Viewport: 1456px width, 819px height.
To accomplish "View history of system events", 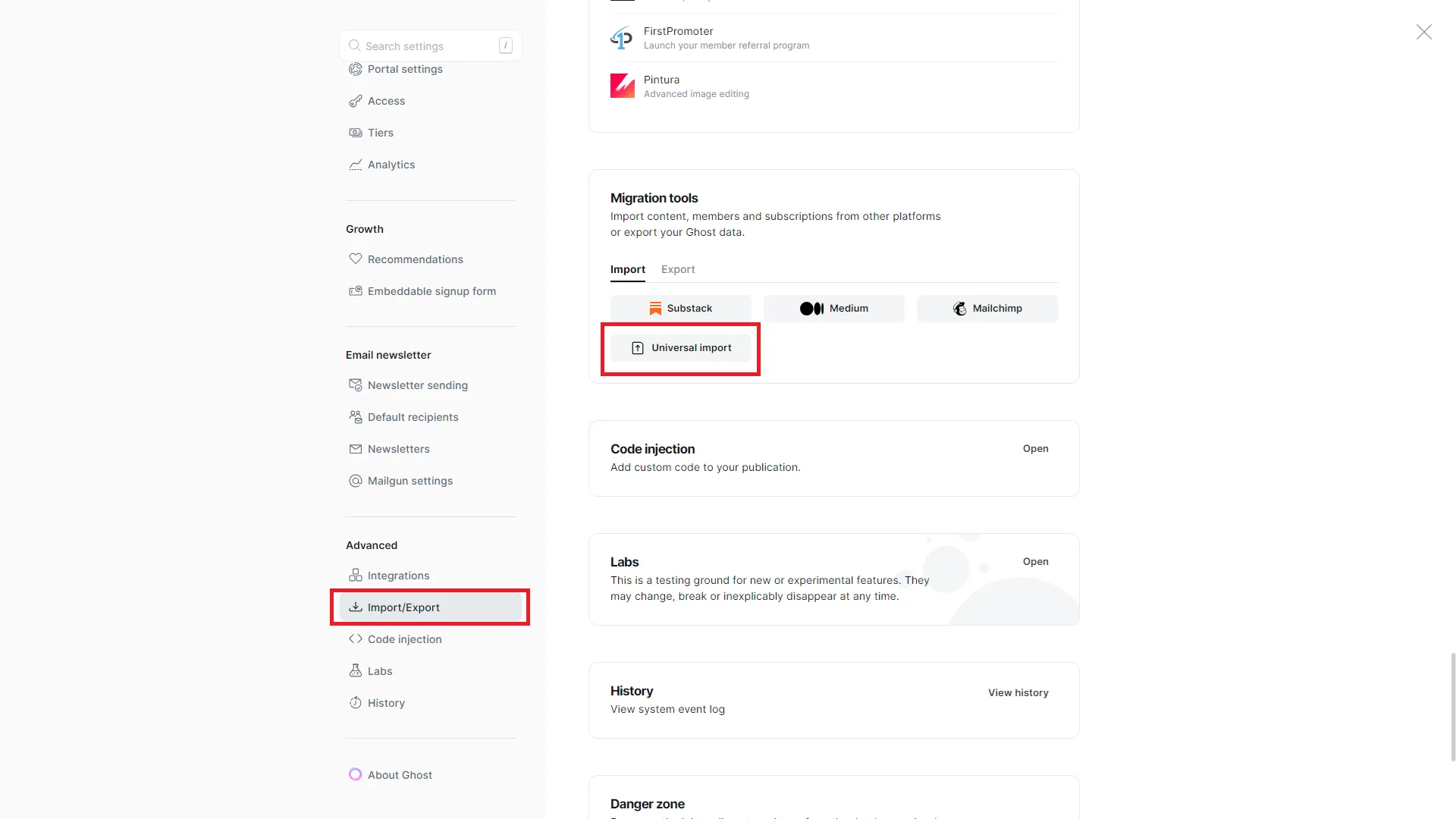I will [x=1018, y=692].
